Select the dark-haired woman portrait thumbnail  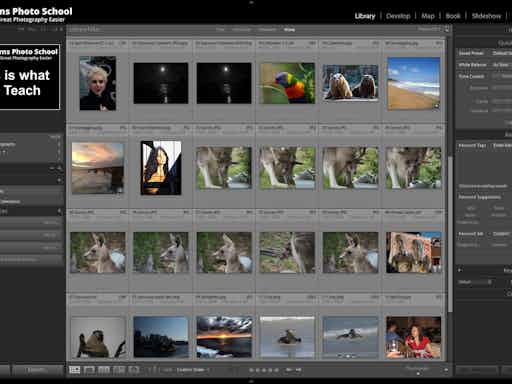161,168
